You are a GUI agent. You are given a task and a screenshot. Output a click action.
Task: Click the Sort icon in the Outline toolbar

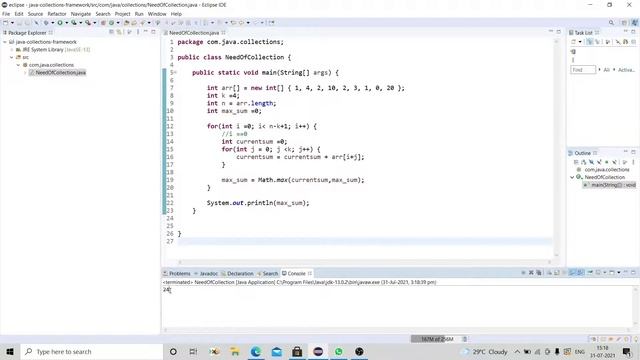(584, 162)
